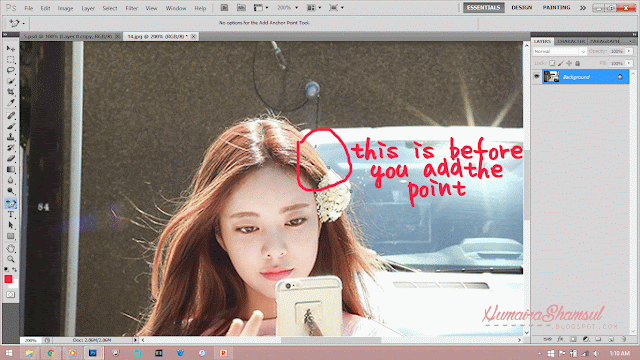The width and height of the screenshot is (640, 360).
Task: Open the Image menu
Action: click(x=65, y=8)
